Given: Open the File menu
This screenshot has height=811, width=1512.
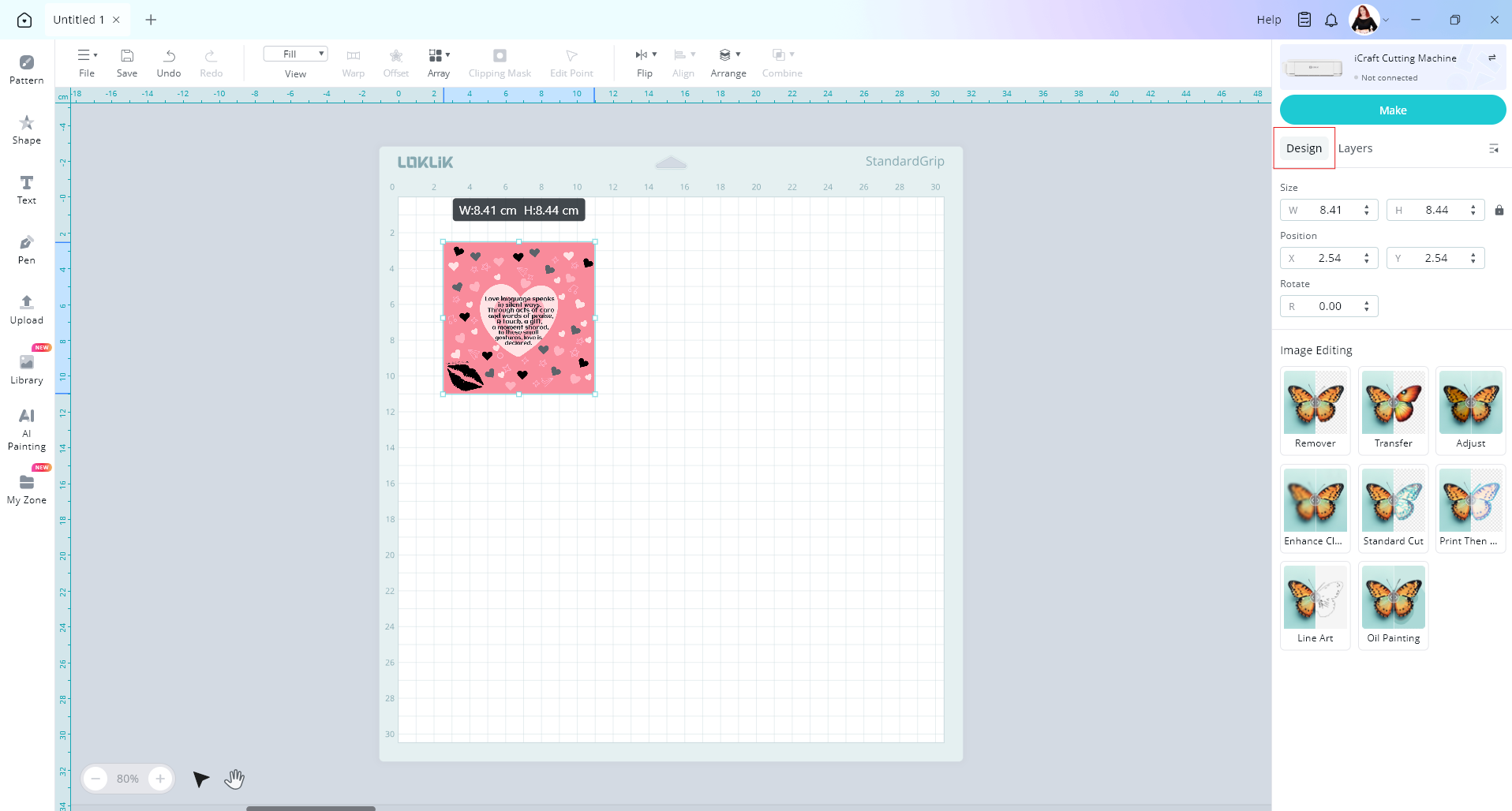Looking at the screenshot, I should (x=87, y=62).
